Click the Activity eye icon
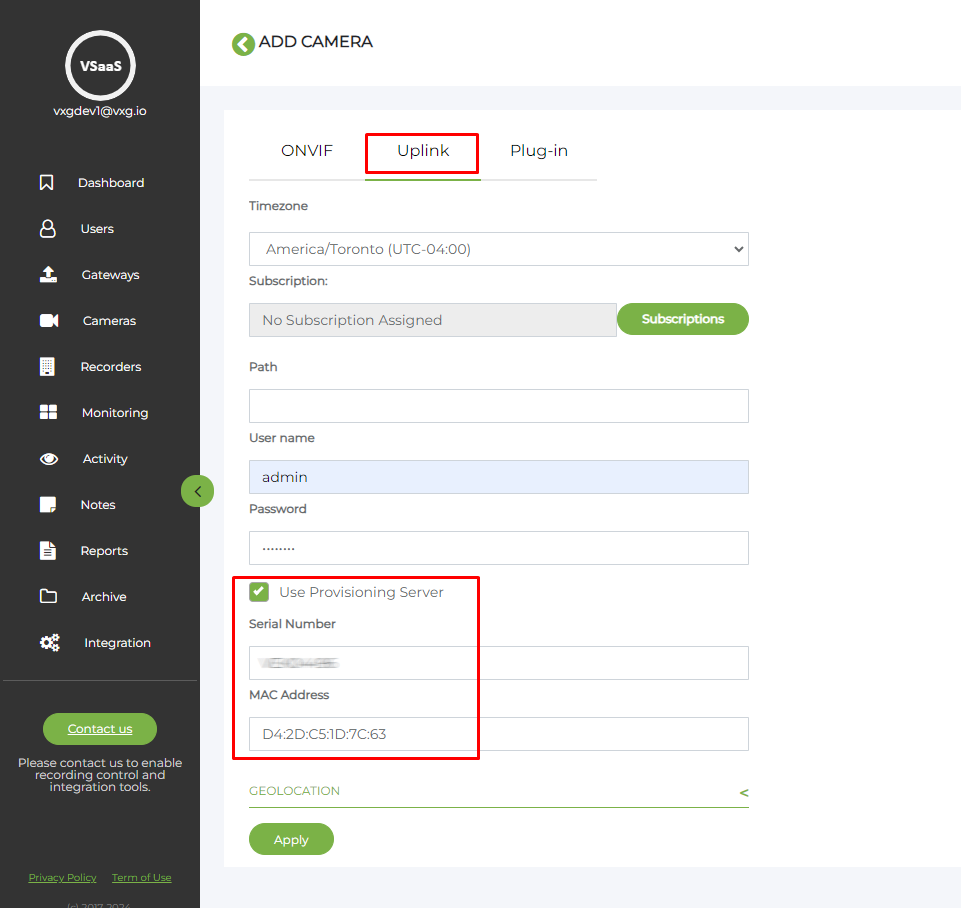Screen dimensions: 961x908 [x=49, y=459]
